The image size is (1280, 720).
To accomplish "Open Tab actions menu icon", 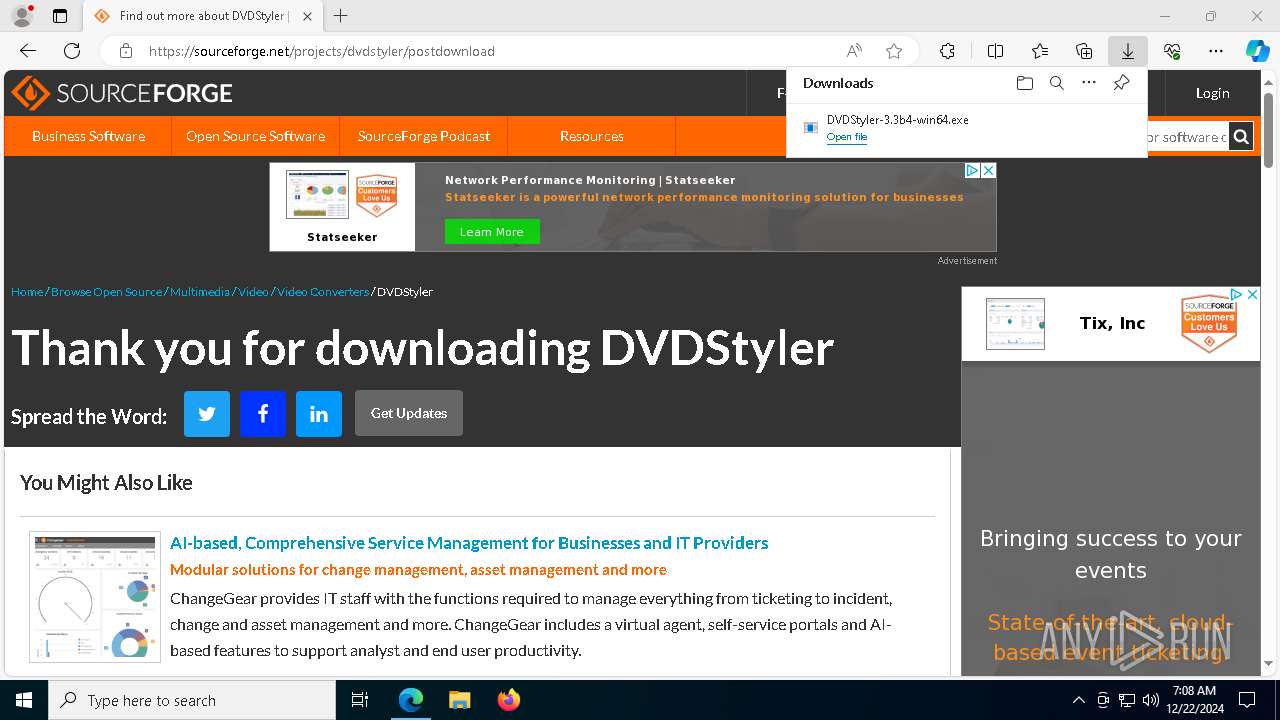I will tap(60, 16).
